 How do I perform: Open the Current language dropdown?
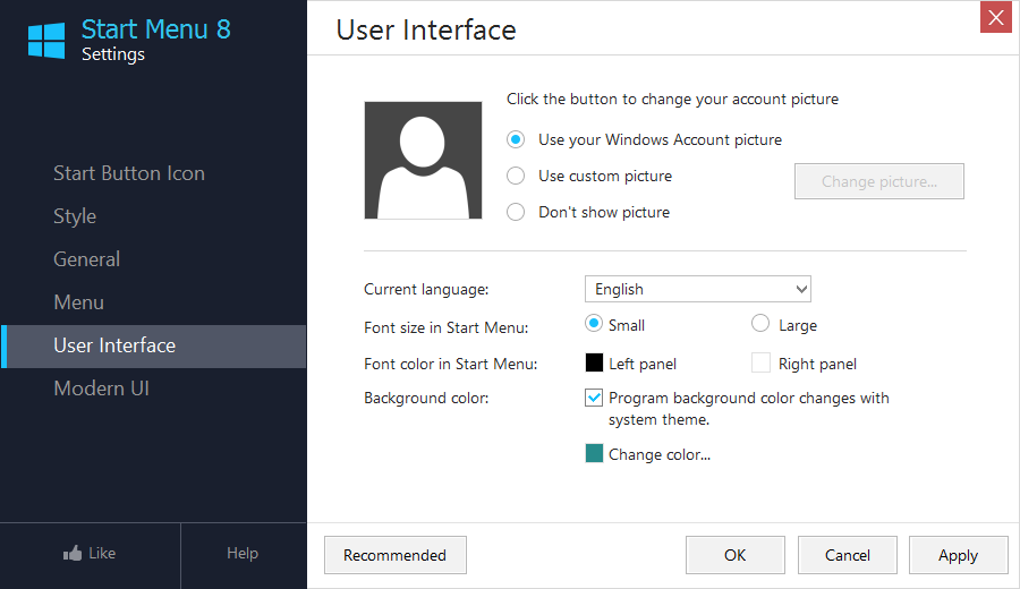[x=697, y=289]
